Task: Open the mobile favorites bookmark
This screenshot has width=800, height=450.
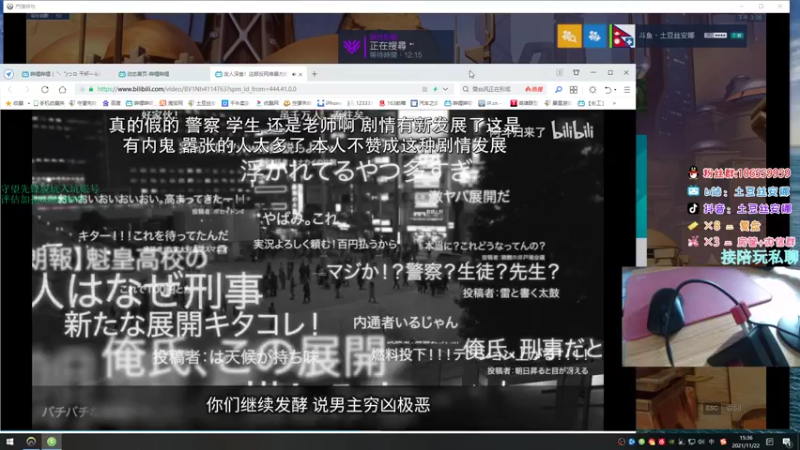Action: [49, 103]
